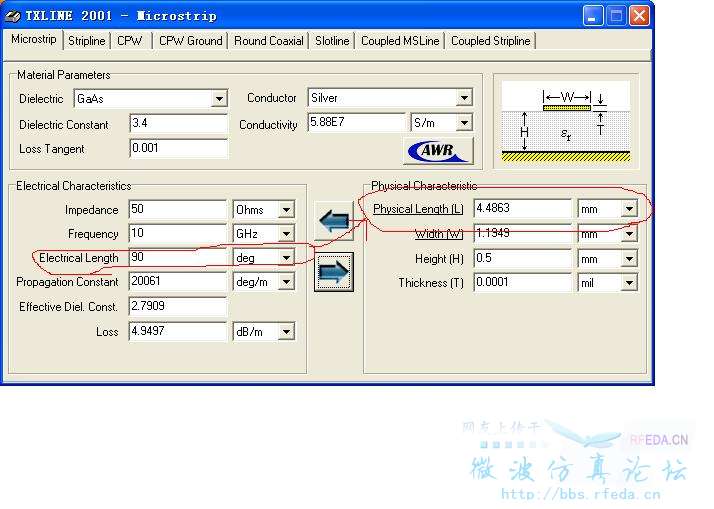
Task: Click the AWR logo button
Action: [x=438, y=151]
